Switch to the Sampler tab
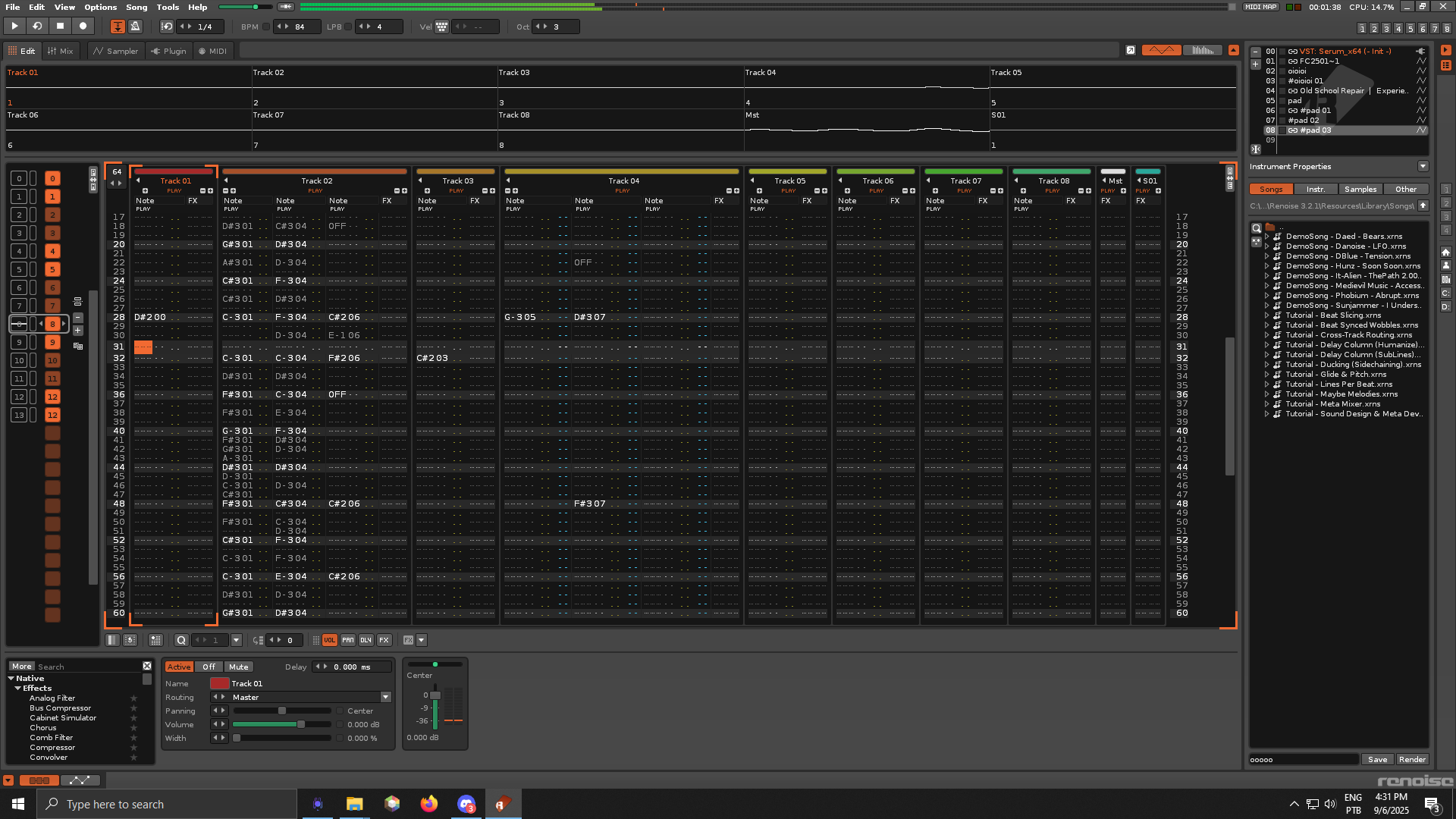Image resolution: width=1456 pixels, height=819 pixels. click(x=115, y=51)
